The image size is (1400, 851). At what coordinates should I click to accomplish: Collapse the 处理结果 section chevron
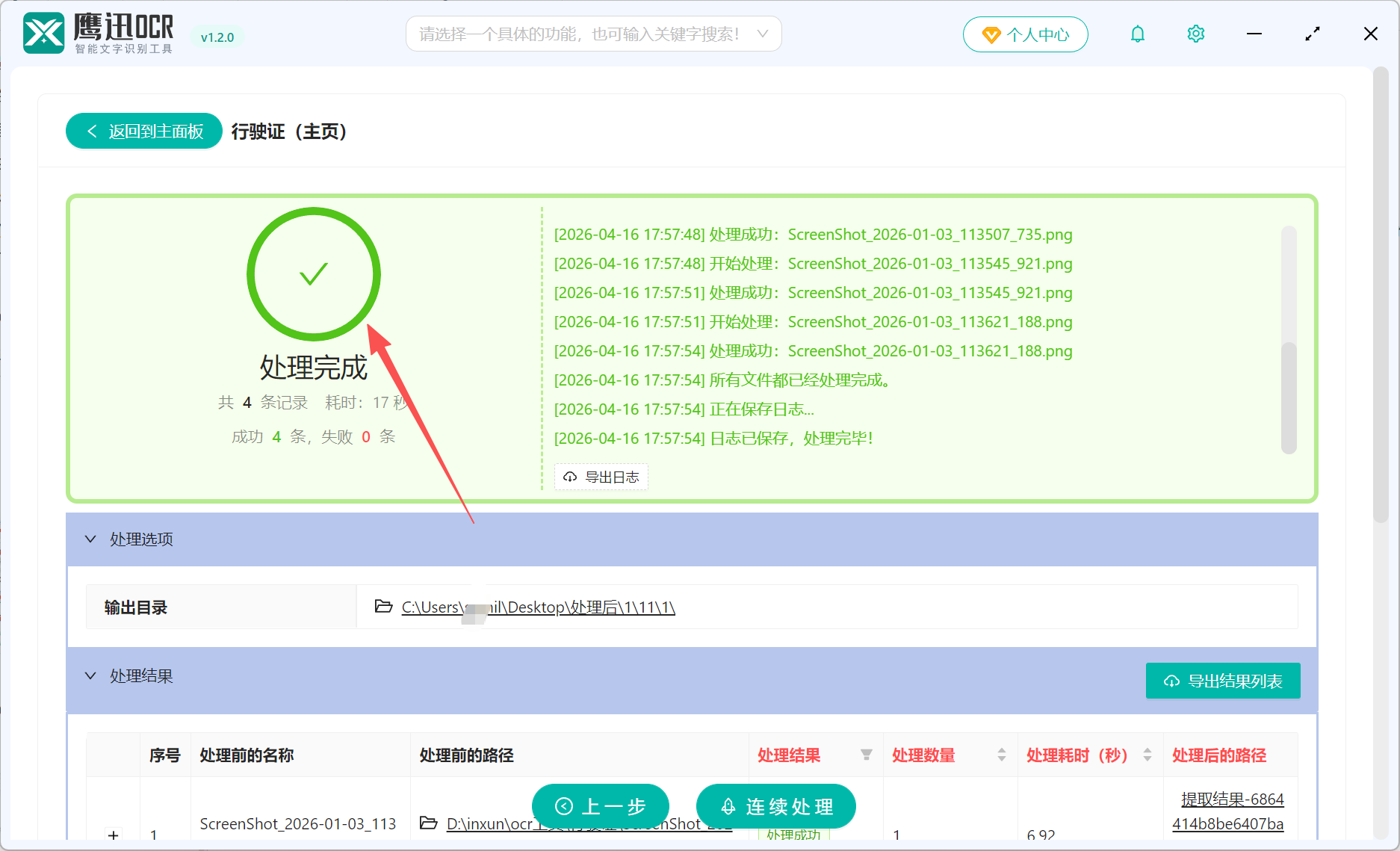pyautogui.click(x=90, y=675)
